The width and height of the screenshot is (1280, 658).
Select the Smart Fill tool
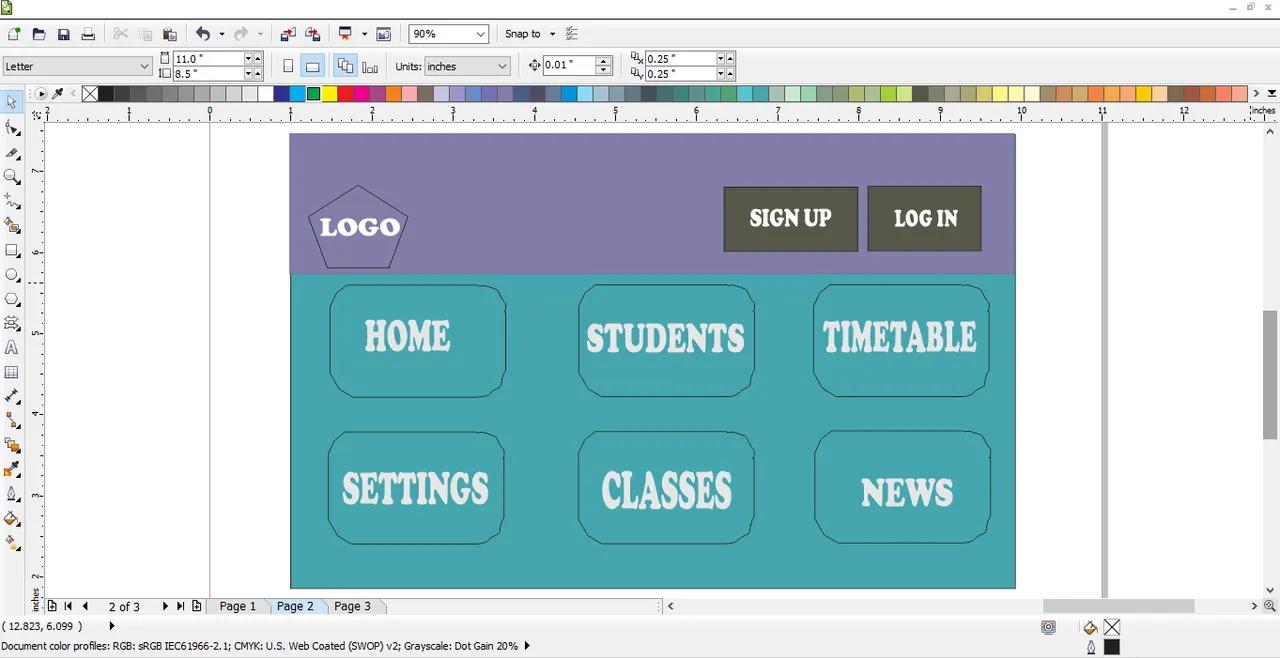12,226
